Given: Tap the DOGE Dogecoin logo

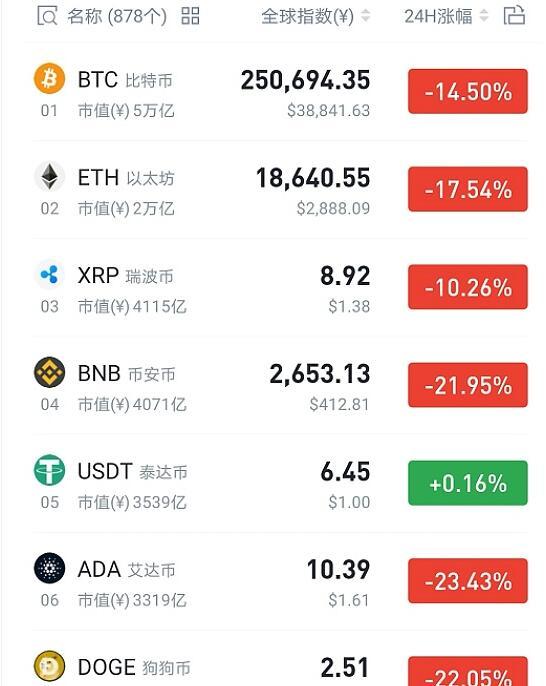Looking at the screenshot, I should click(49, 666).
